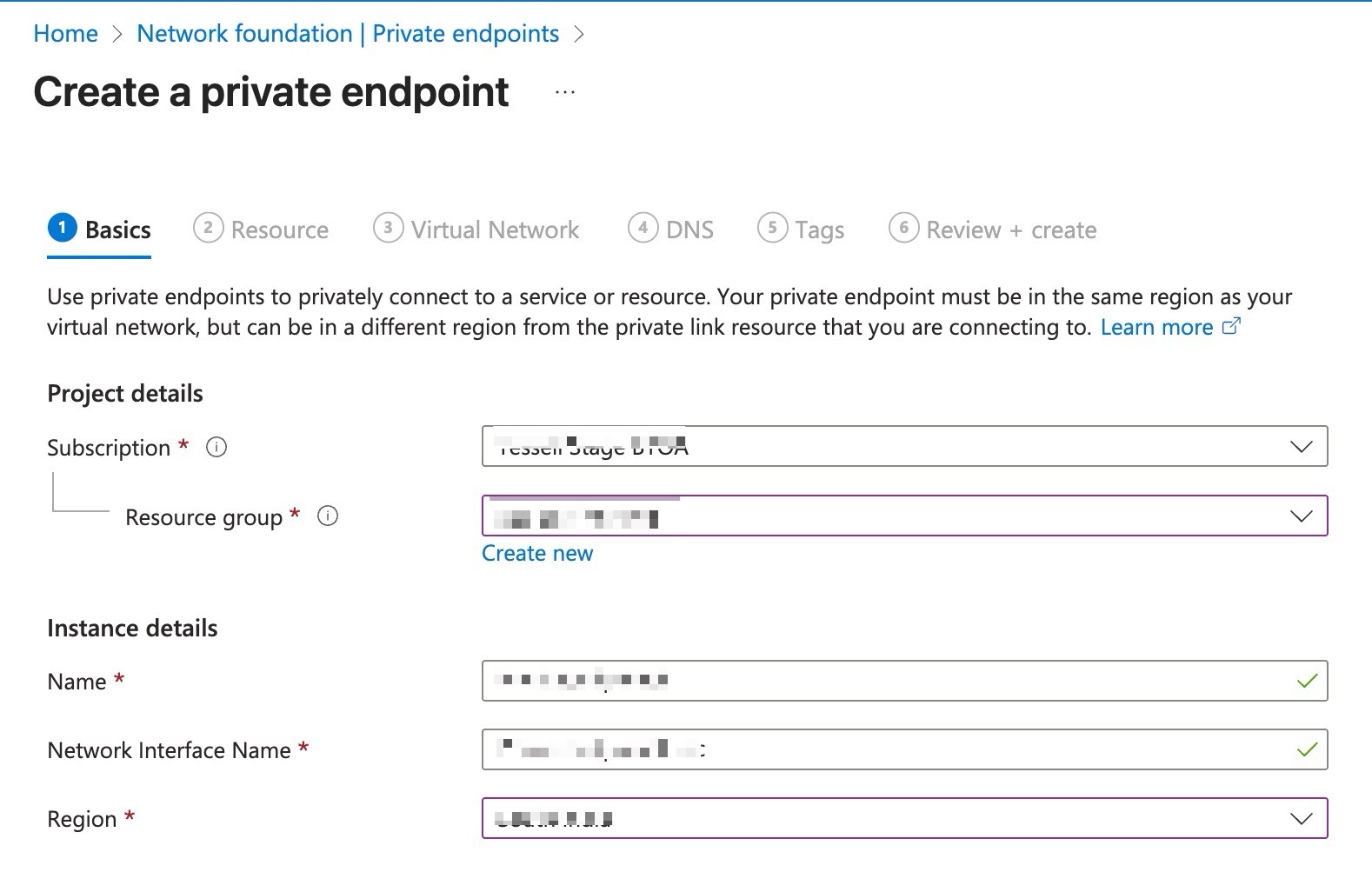Click the external link icon after Learn more
The width and height of the screenshot is (1372, 892).
pyautogui.click(x=1231, y=327)
